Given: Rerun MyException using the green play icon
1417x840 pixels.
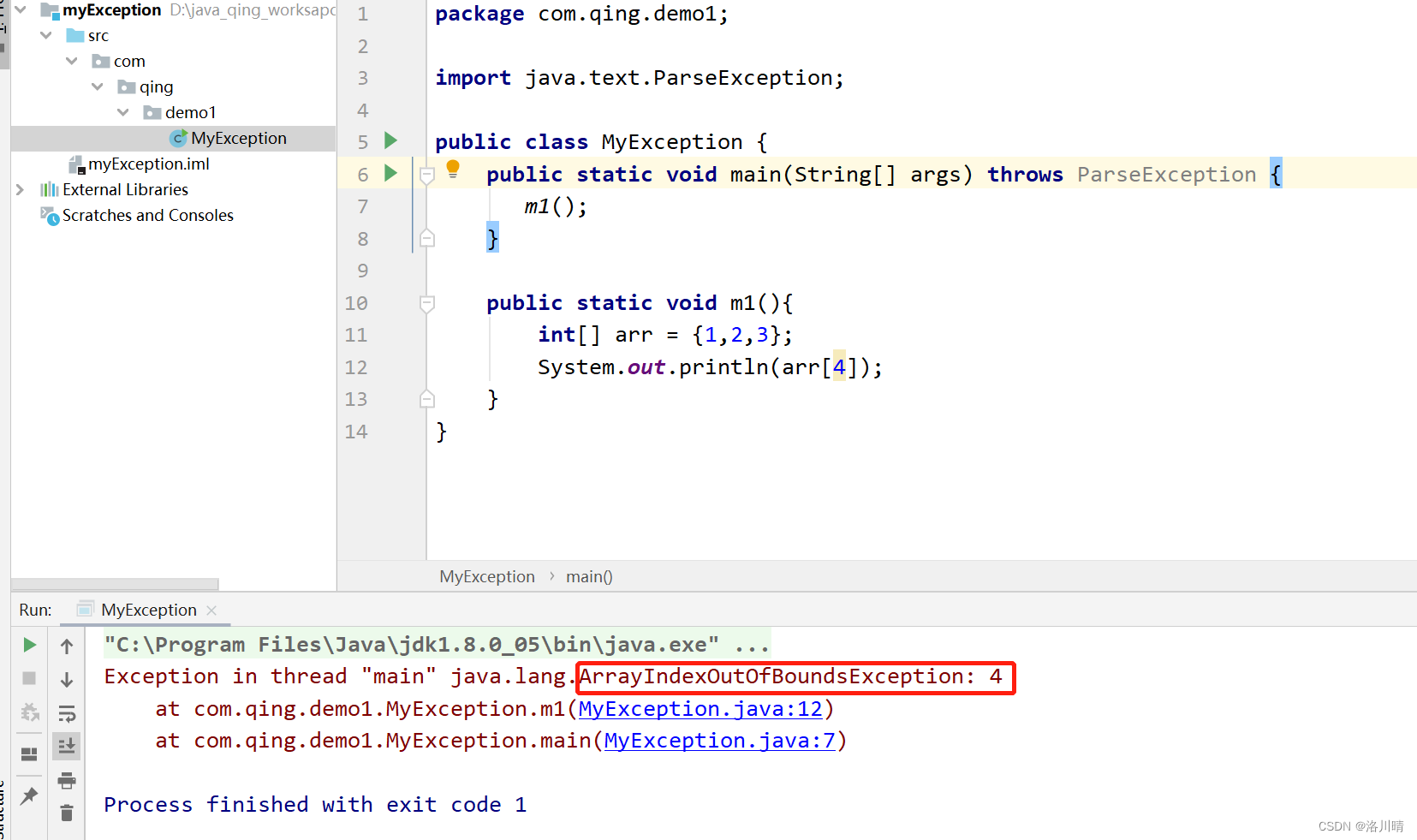Looking at the screenshot, I should (28, 645).
